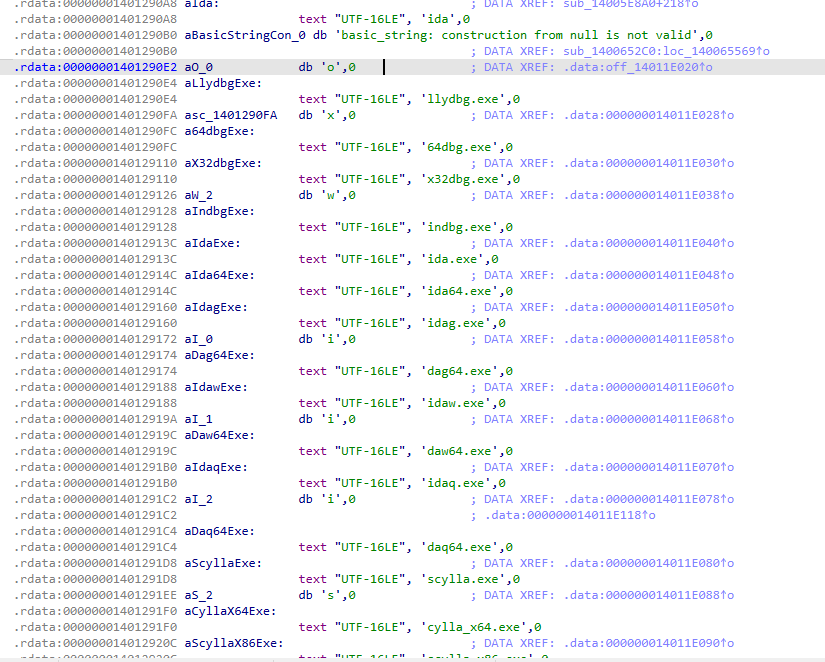Select the a64dbgExe label
This screenshot has width=825, height=662.
pos(220,131)
